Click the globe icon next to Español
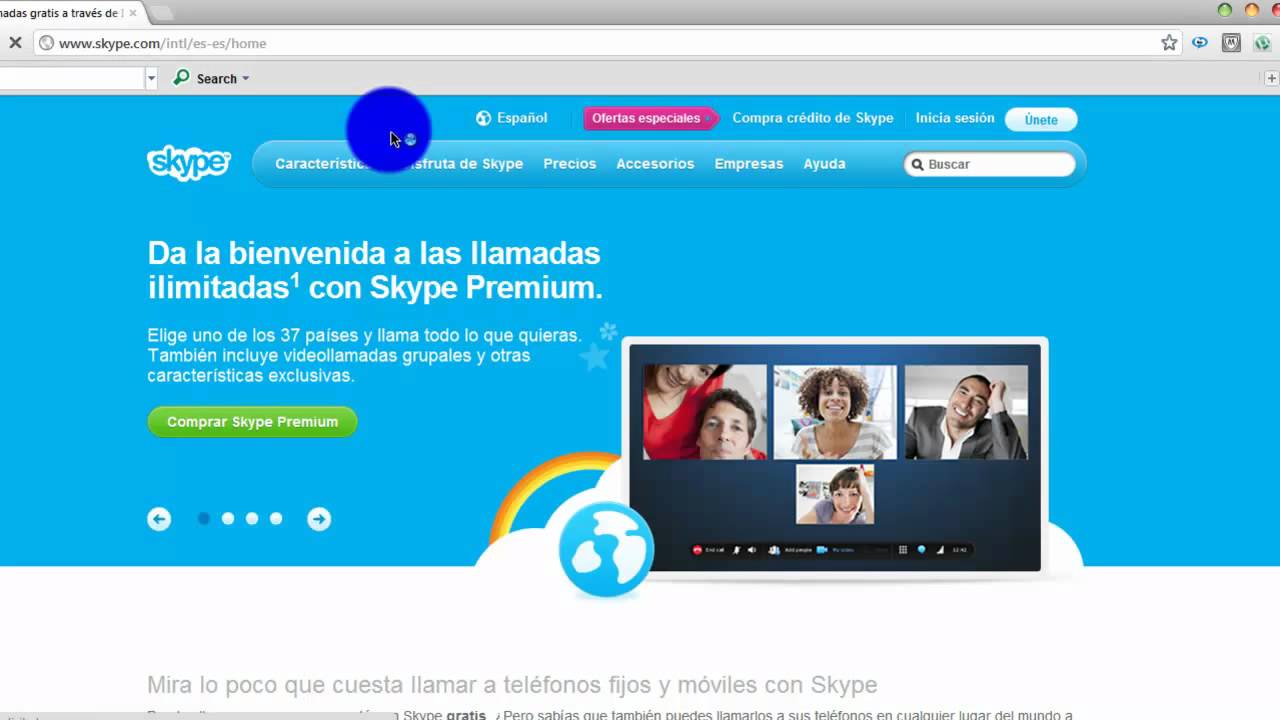Screen dimensions: 1280x720 pos(483,118)
